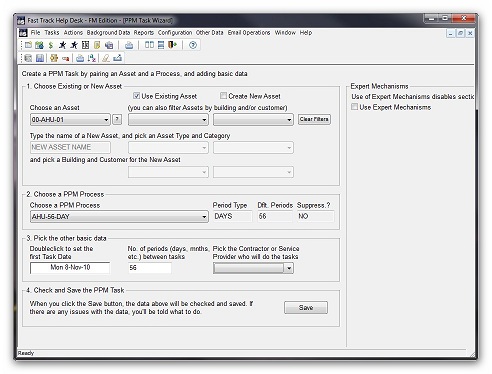Image resolution: width=492 pixels, height=374 pixels.
Task: Click the stacked blue pages toolbar icon
Action: point(109,45)
